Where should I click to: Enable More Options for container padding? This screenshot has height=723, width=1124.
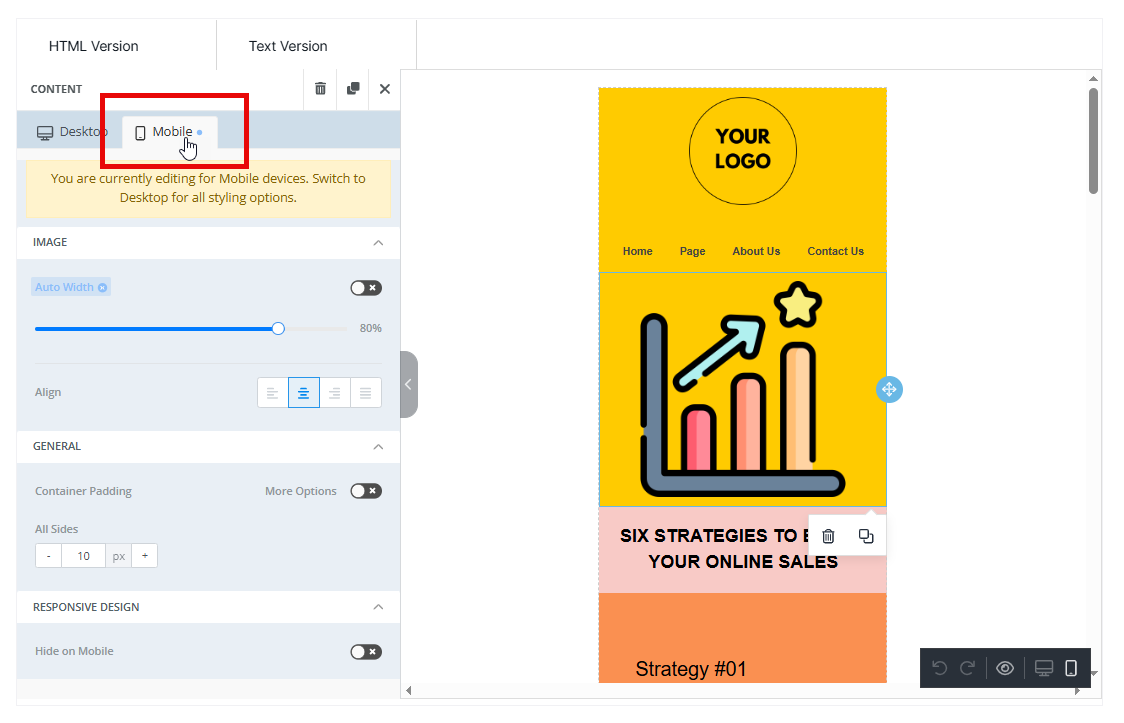[365, 491]
